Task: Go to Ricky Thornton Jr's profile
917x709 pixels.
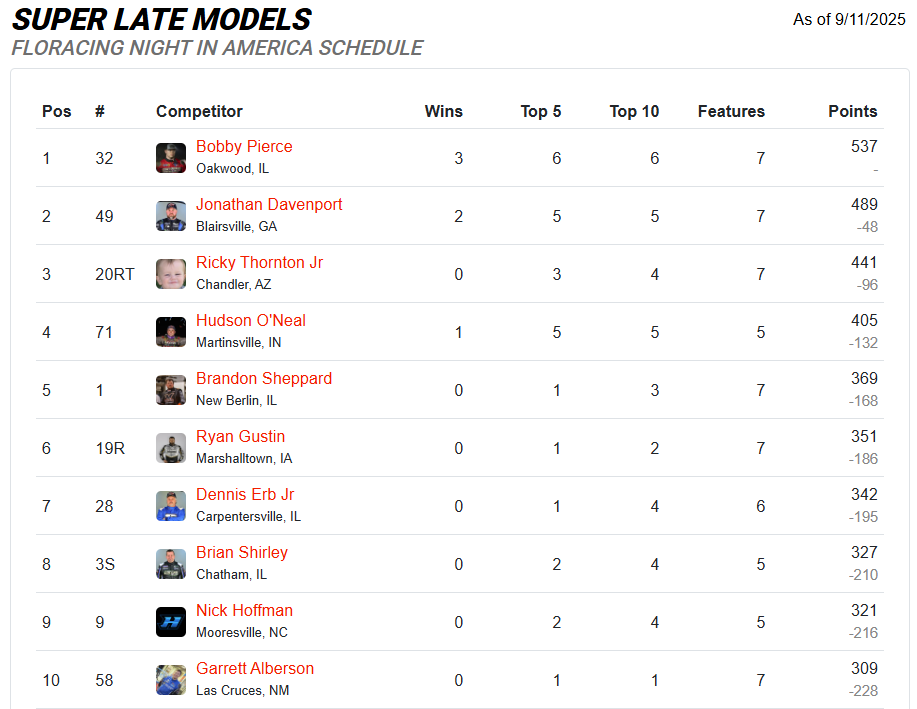Action: (259, 263)
